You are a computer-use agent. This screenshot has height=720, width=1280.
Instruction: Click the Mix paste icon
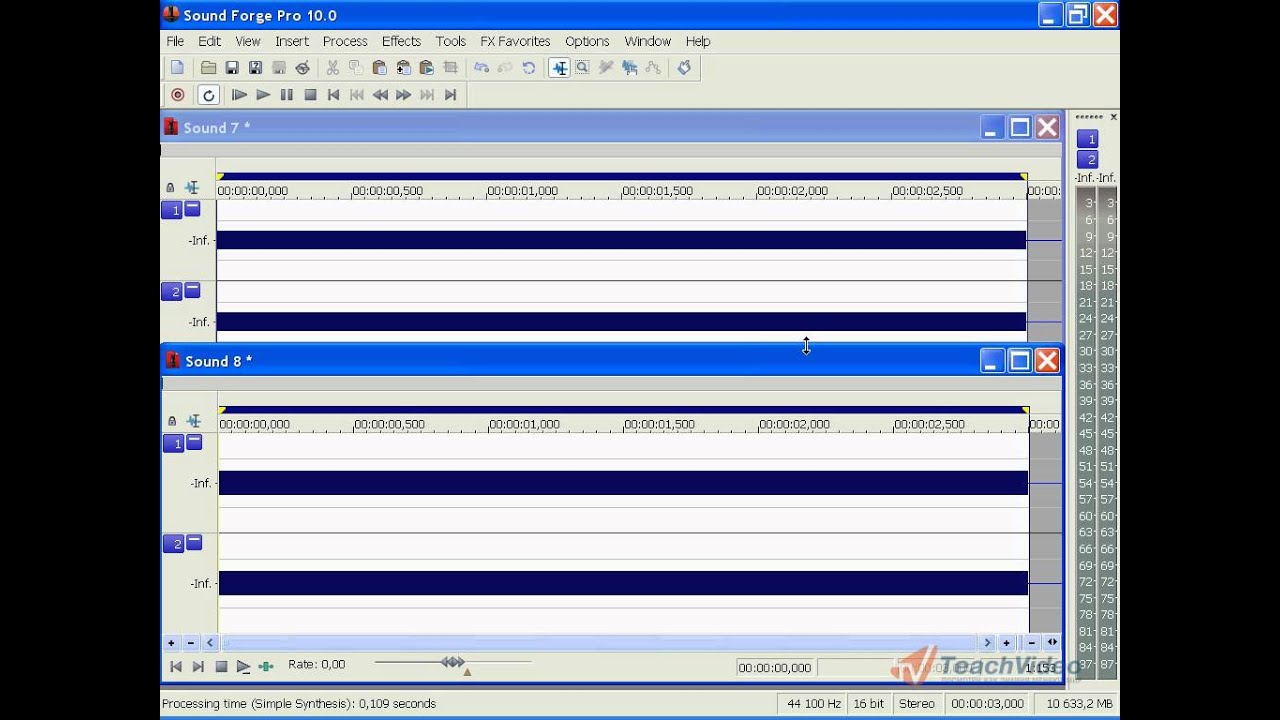point(403,68)
